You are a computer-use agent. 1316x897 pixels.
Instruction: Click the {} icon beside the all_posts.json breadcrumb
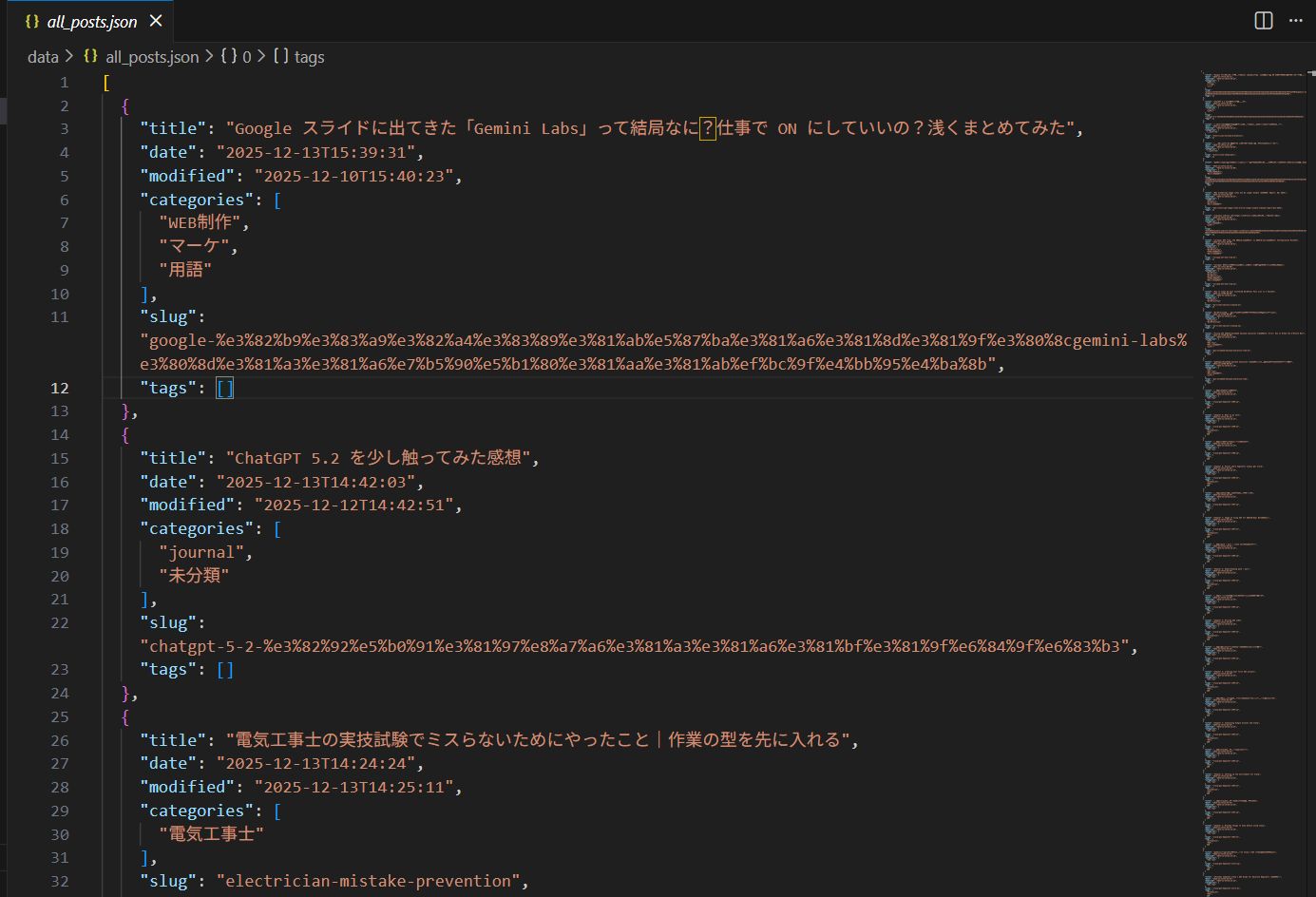click(89, 57)
